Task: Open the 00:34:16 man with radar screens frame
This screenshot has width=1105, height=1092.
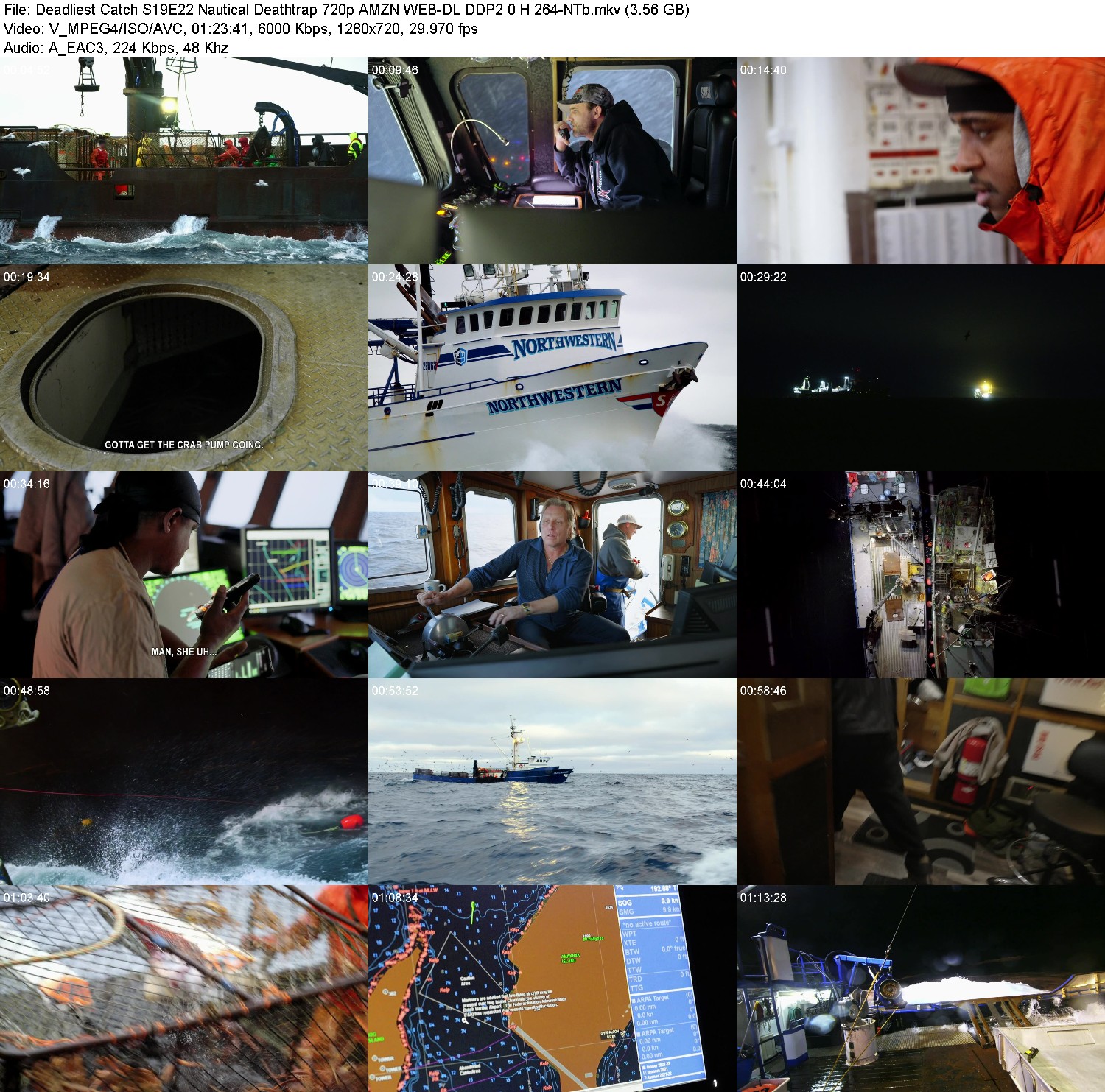Action: 184,574
